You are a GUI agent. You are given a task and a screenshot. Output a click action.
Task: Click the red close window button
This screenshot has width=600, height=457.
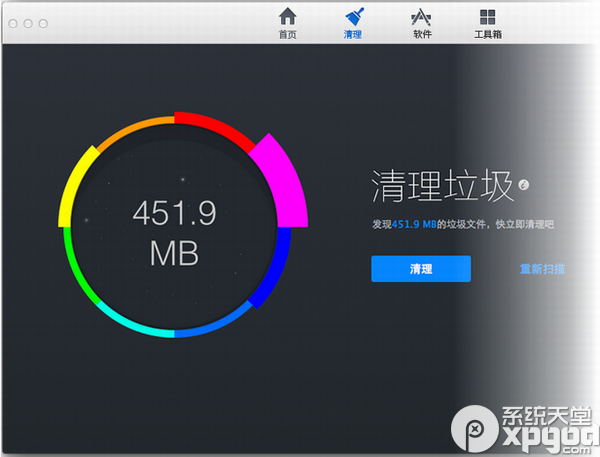click(13, 22)
